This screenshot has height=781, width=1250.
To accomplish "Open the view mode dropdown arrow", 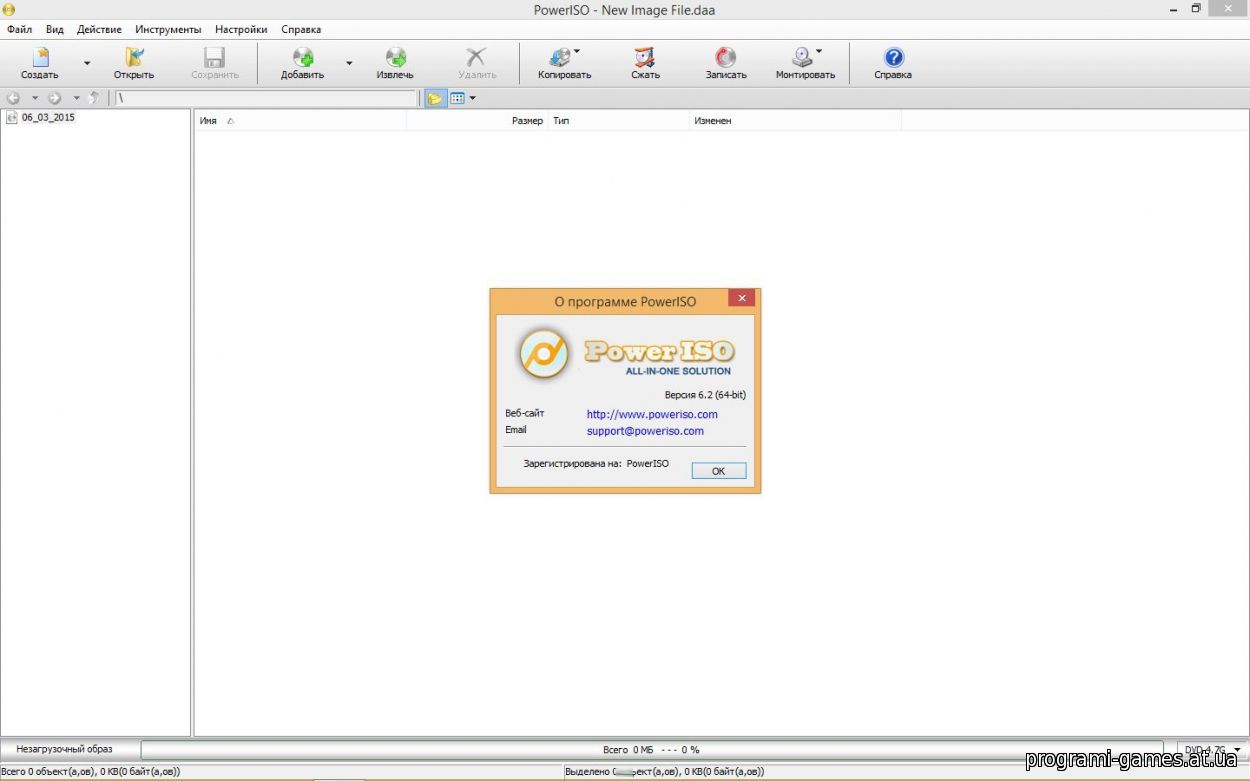I will 473,98.
